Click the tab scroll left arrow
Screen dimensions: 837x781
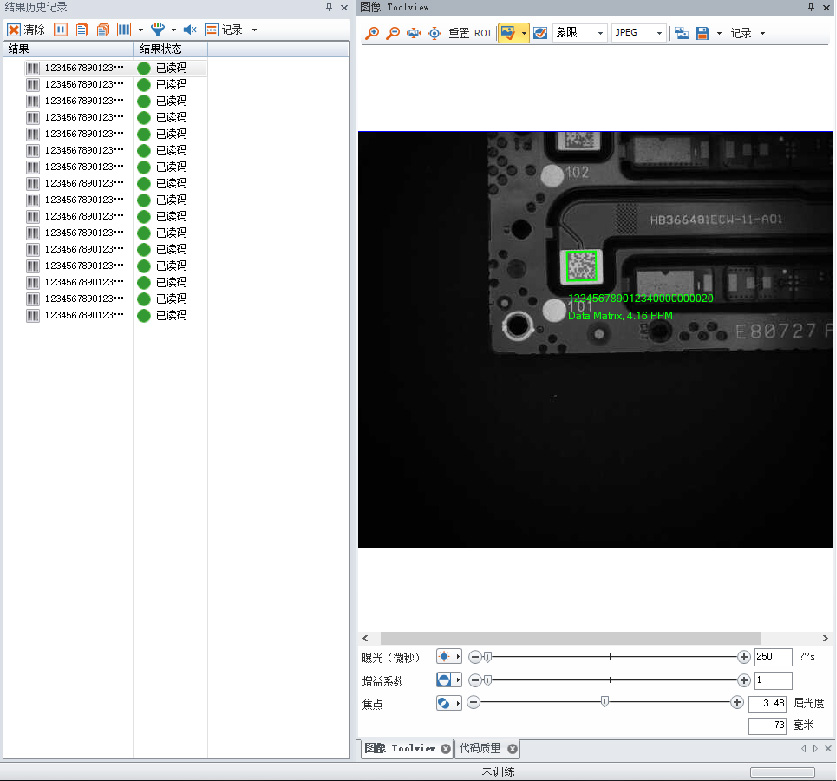[804, 748]
